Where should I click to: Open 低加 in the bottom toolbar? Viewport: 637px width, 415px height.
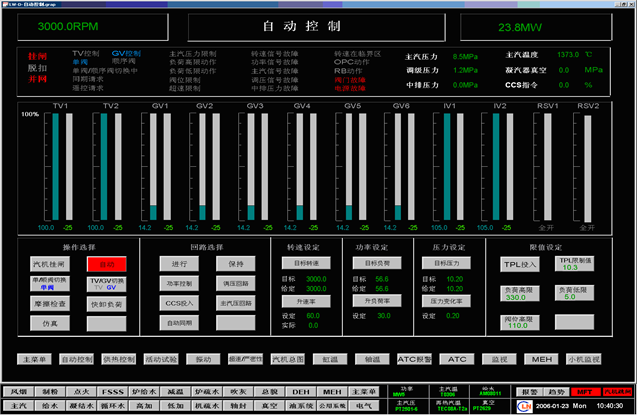tap(176, 406)
